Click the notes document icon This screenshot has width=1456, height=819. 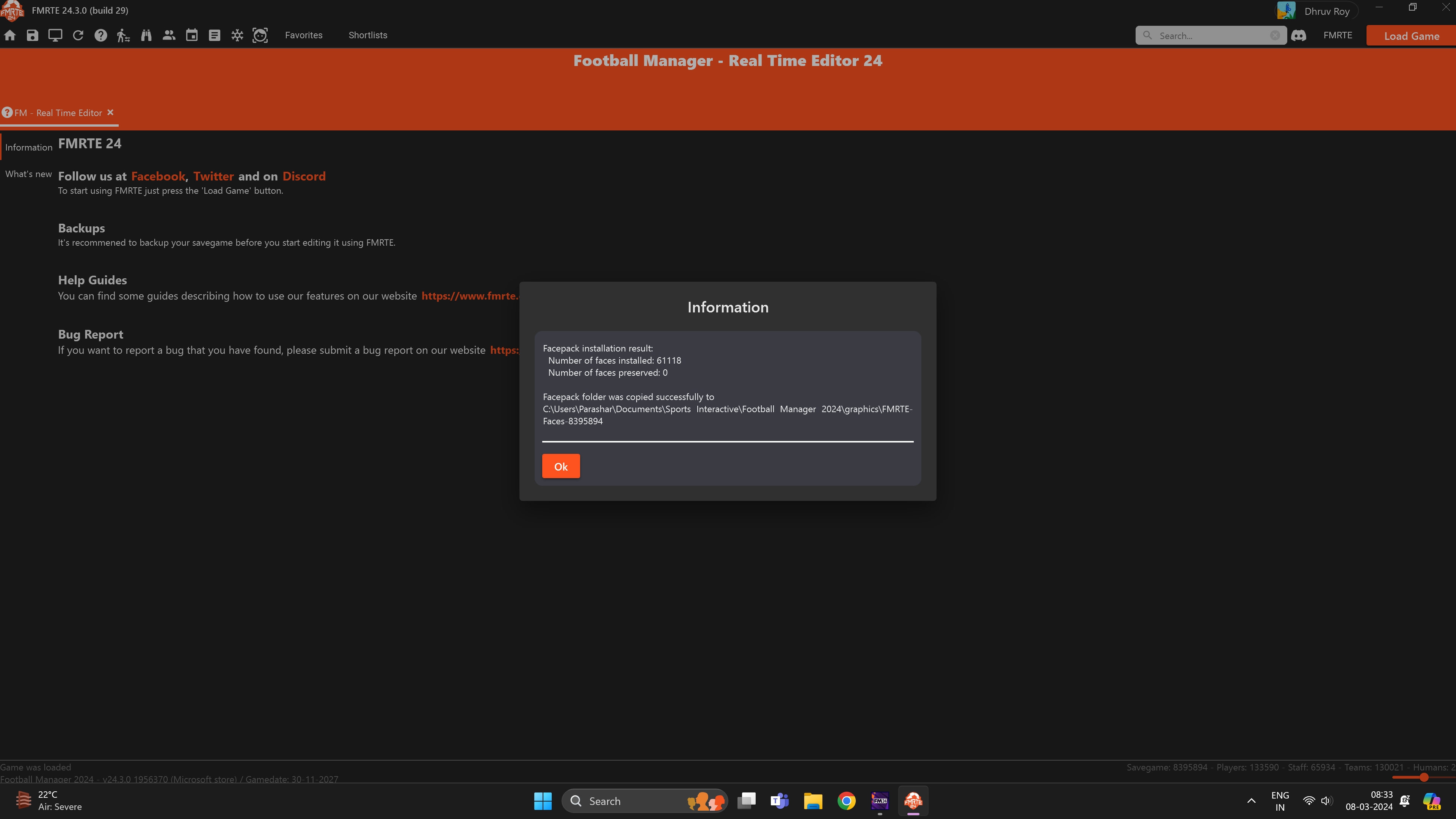click(x=214, y=35)
